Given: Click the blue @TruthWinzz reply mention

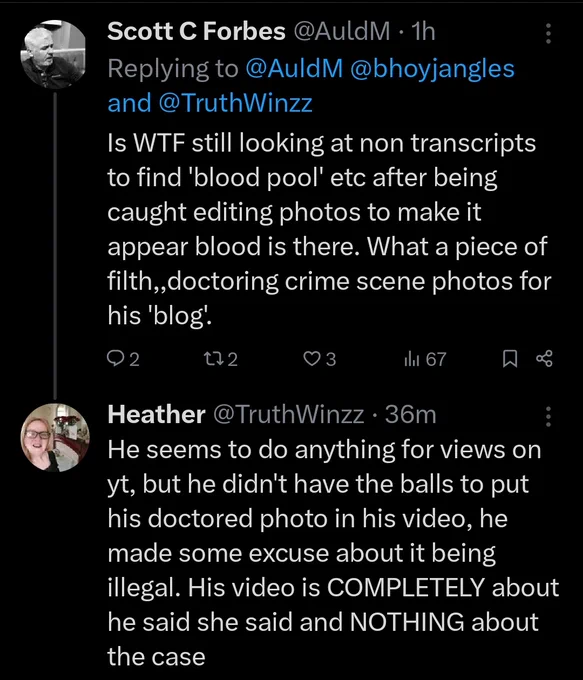Looking at the screenshot, I should click(236, 103).
